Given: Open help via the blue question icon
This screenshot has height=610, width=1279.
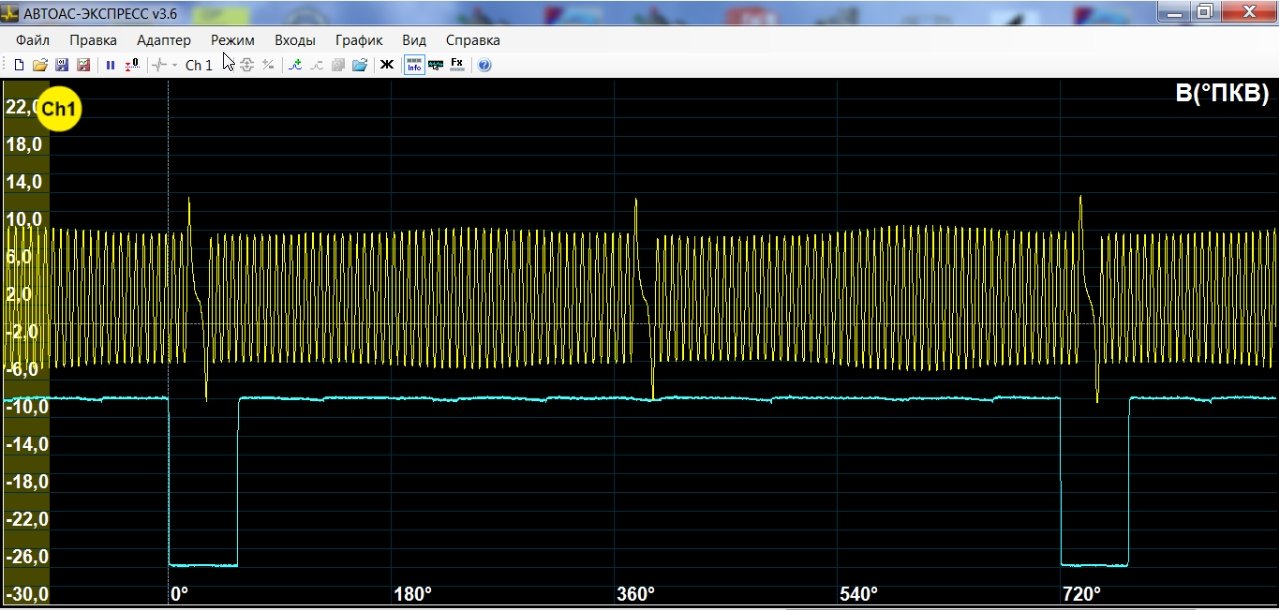Looking at the screenshot, I should tap(484, 65).
